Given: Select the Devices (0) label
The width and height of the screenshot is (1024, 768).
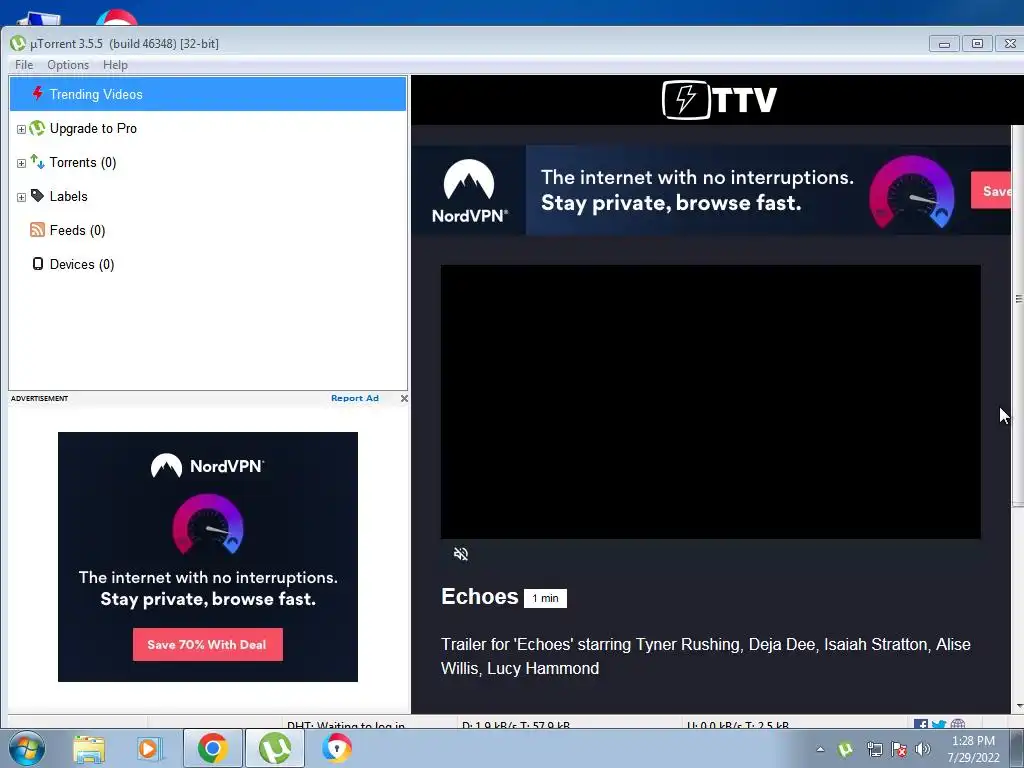Looking at the screenshot, I should tap(82, 264).
